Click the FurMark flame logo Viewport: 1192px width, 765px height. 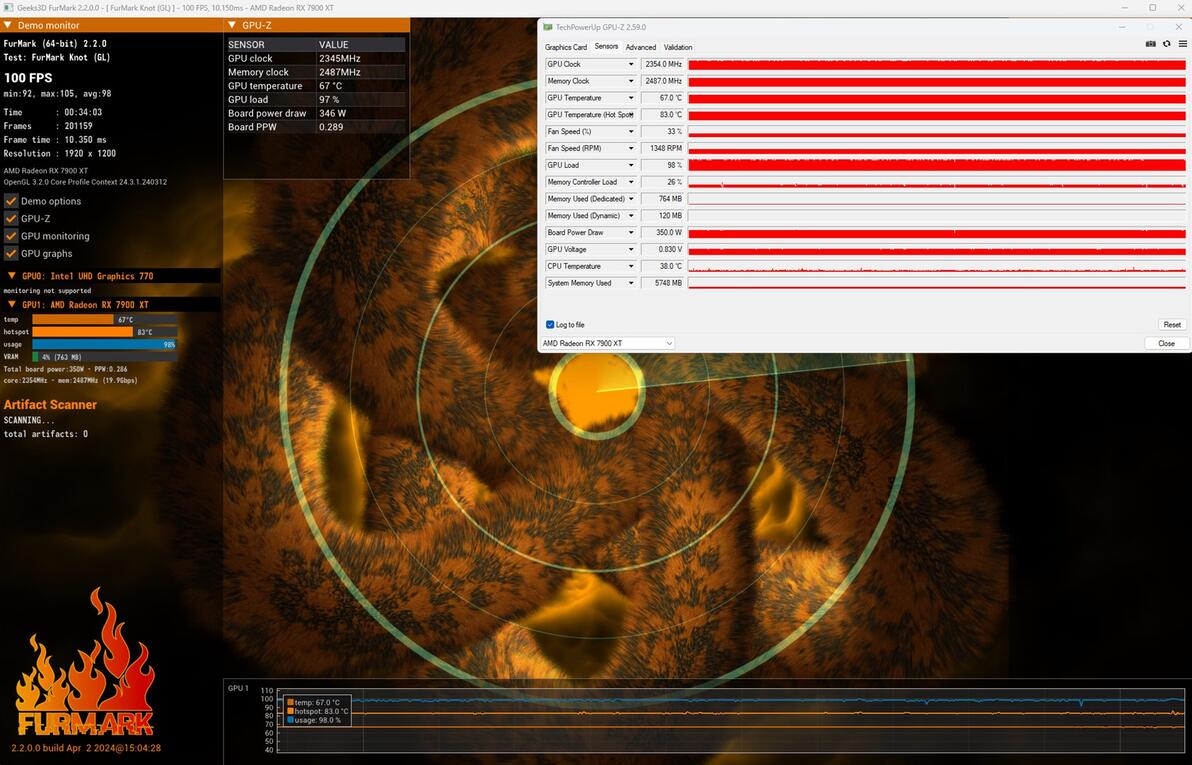(x=84, y=663)
